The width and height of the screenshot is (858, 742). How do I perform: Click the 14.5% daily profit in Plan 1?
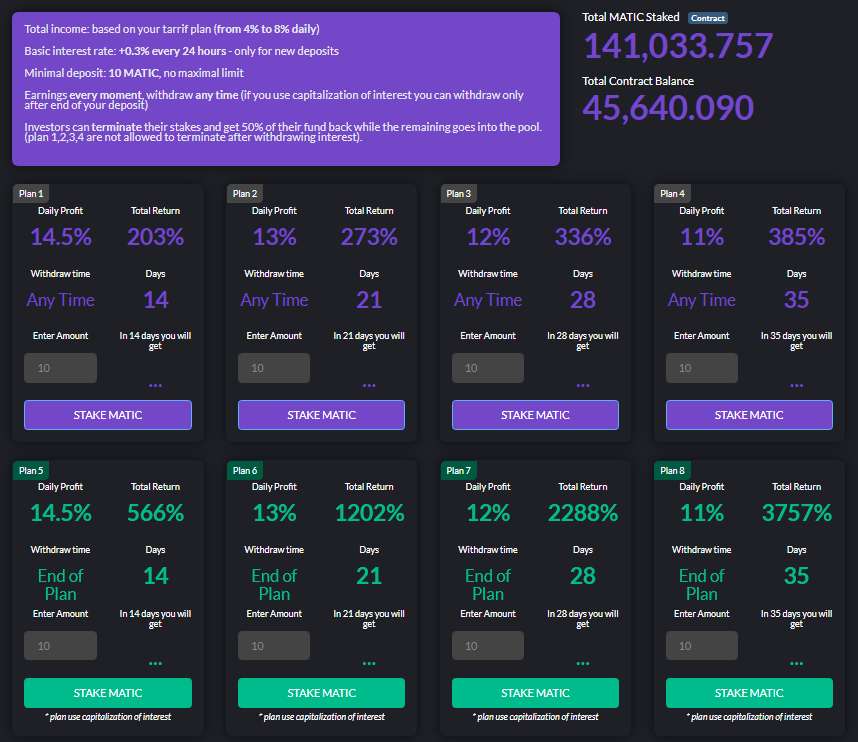[61, 237]
